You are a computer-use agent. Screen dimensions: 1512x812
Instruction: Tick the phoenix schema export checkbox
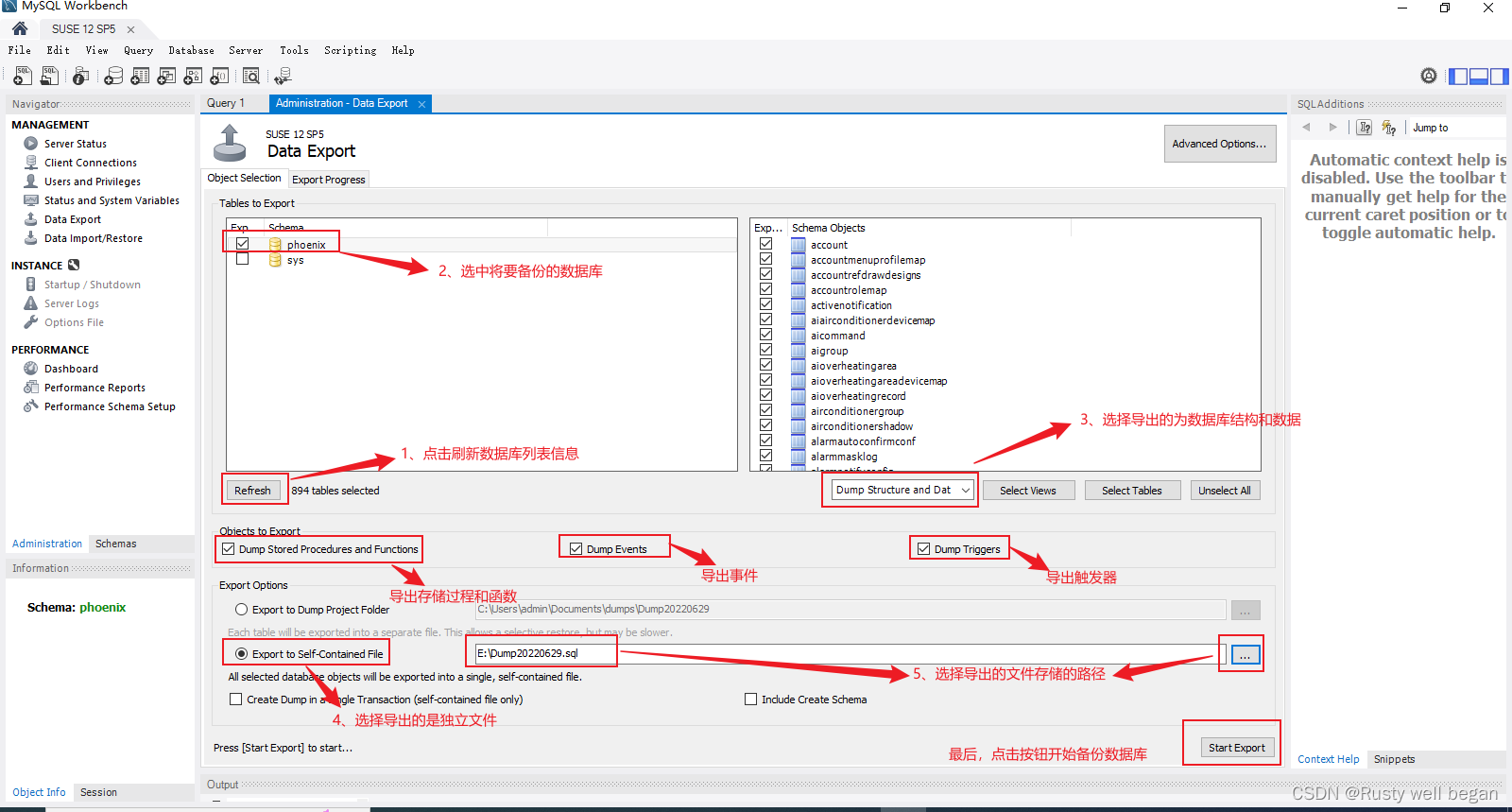243,244
